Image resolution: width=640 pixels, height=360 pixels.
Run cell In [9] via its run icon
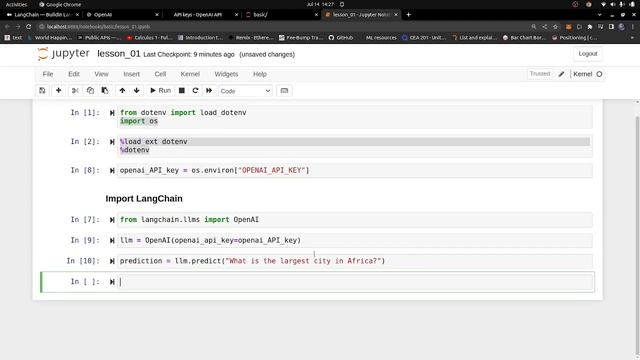click(112, 241)
